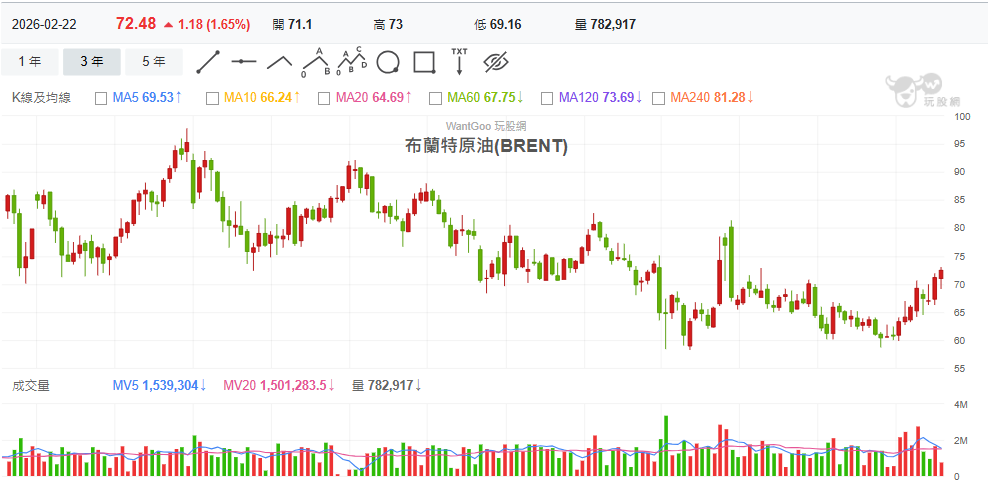The width and height of the screenshot is (988, 486).
Task: Activate the TXT text annotation tool
Action: [459, 61]
